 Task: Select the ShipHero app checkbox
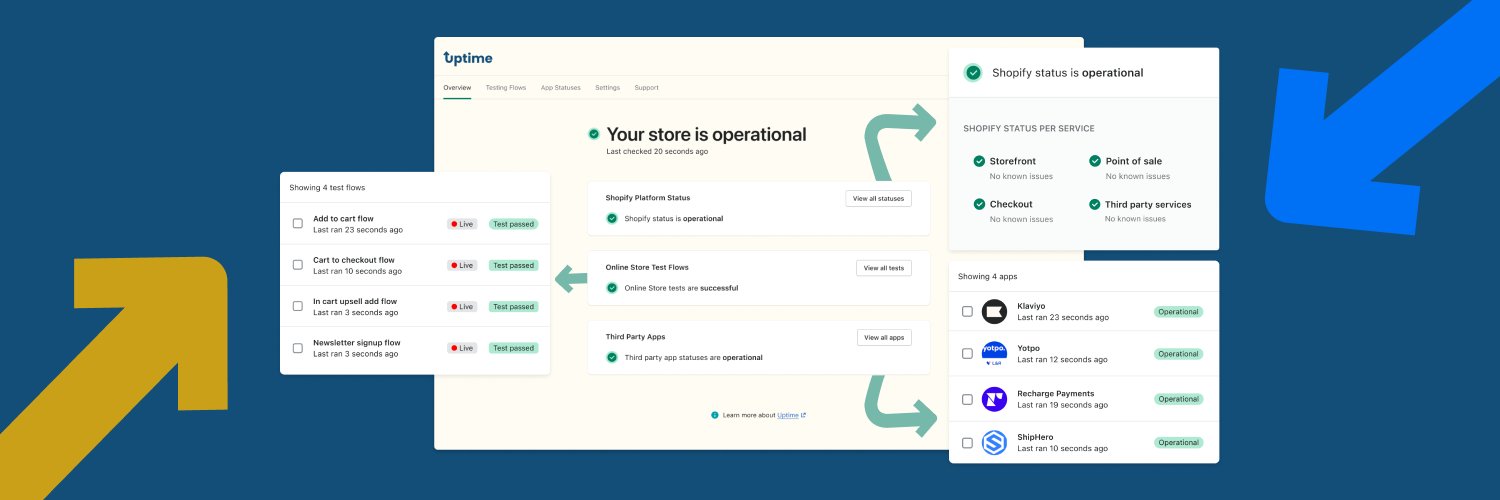tap(967, 442)
